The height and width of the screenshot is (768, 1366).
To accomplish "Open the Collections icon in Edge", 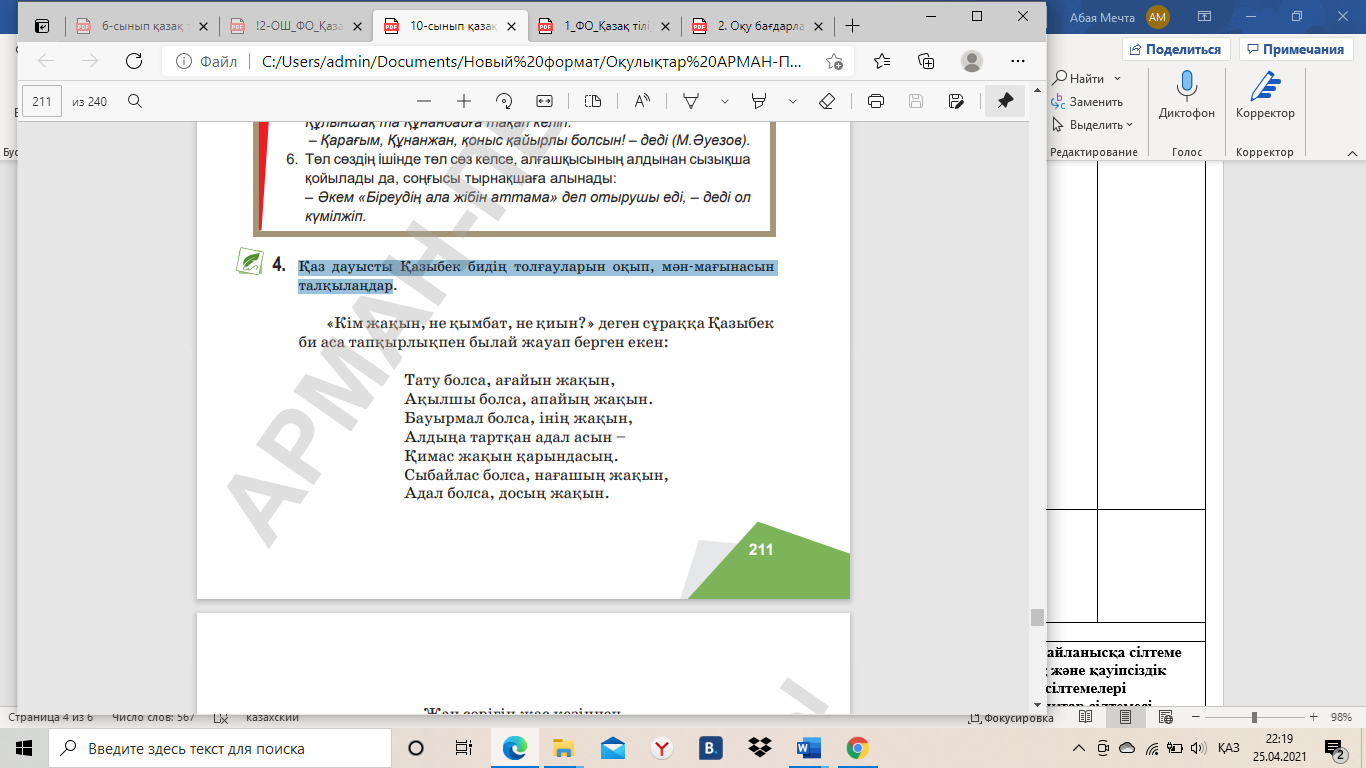I will click(926, 61).
